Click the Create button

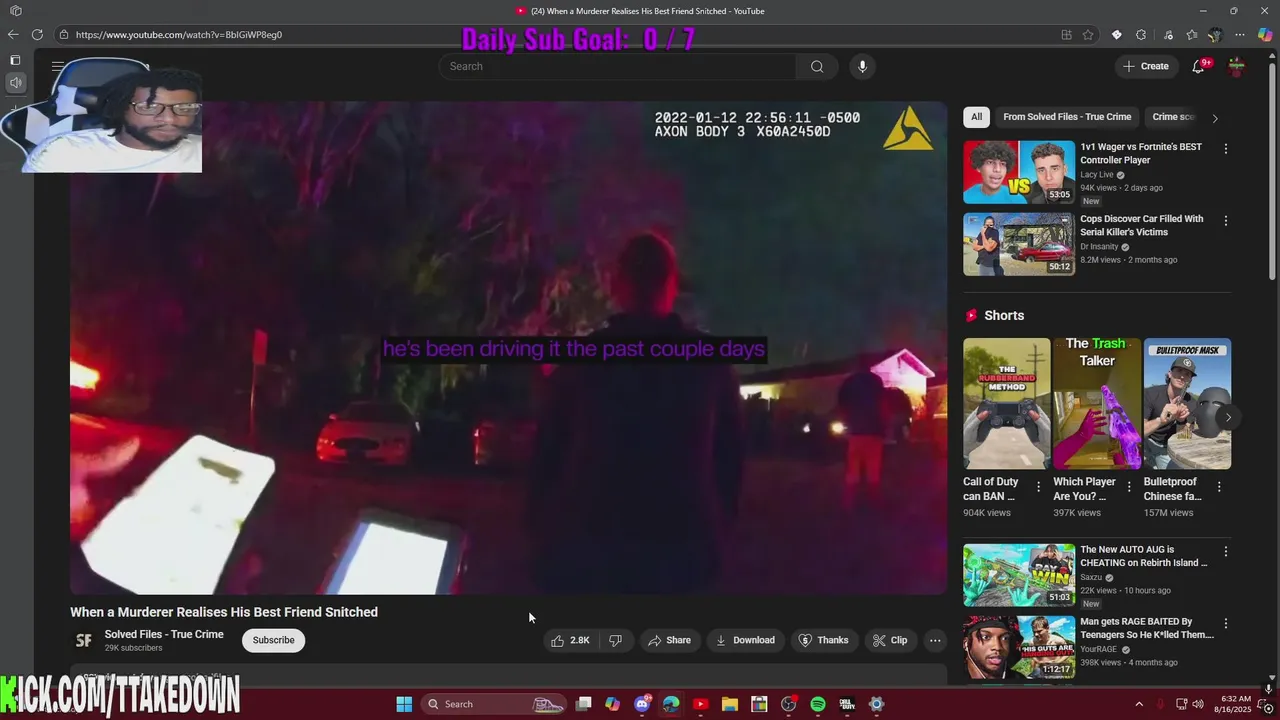point(1146,66)
